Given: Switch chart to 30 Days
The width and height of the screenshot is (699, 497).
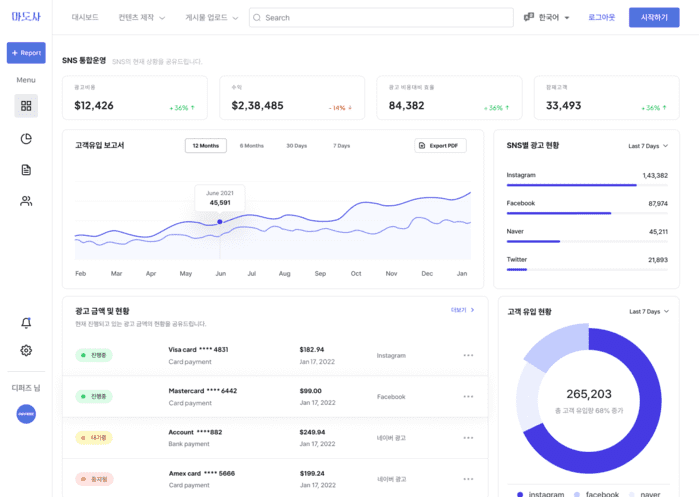Looking at the screenshot, I should tap(297, 146).
